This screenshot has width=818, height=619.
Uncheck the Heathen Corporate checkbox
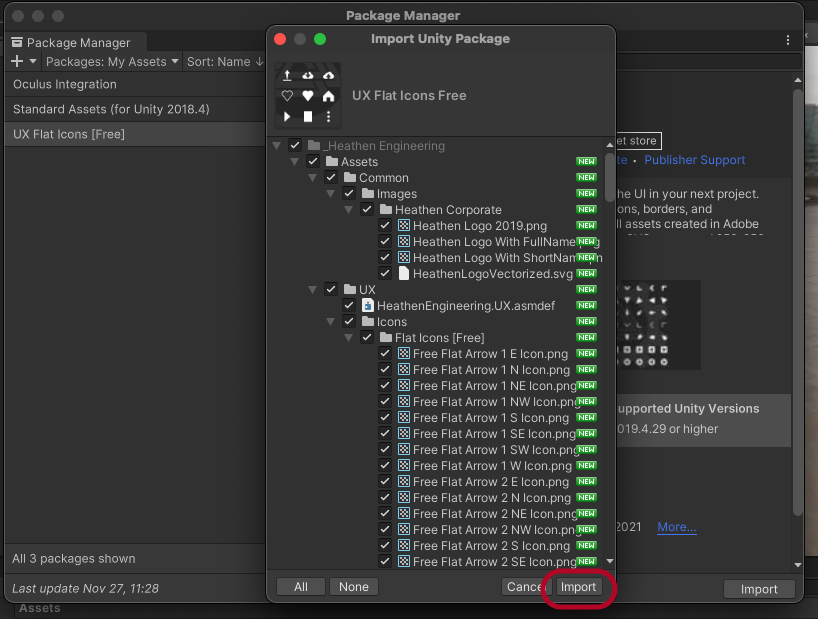pos(367,210)
